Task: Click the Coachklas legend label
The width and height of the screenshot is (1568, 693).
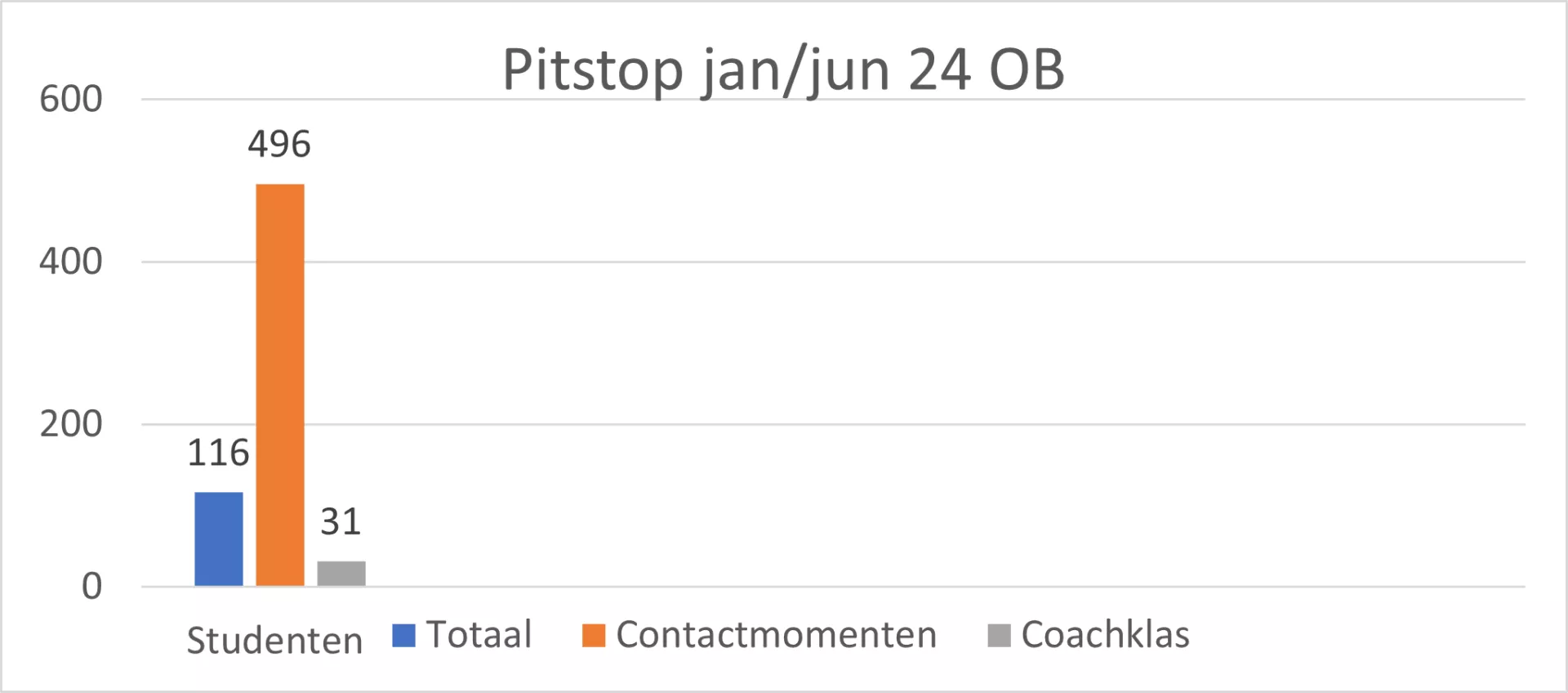Action: [x=1105, y=634]
